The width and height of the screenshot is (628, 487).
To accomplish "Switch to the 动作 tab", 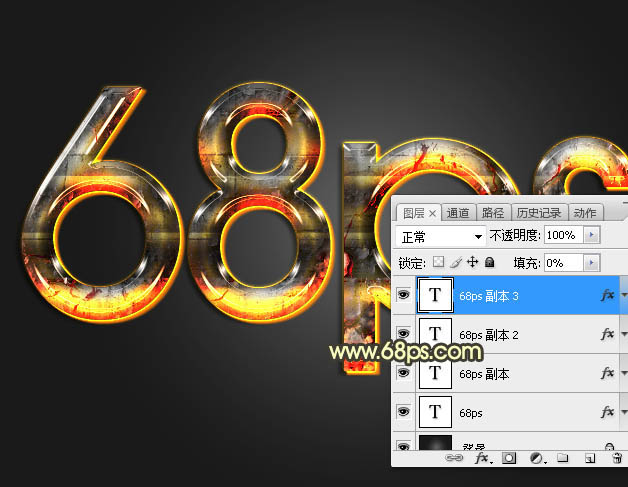I will (585, 213).
